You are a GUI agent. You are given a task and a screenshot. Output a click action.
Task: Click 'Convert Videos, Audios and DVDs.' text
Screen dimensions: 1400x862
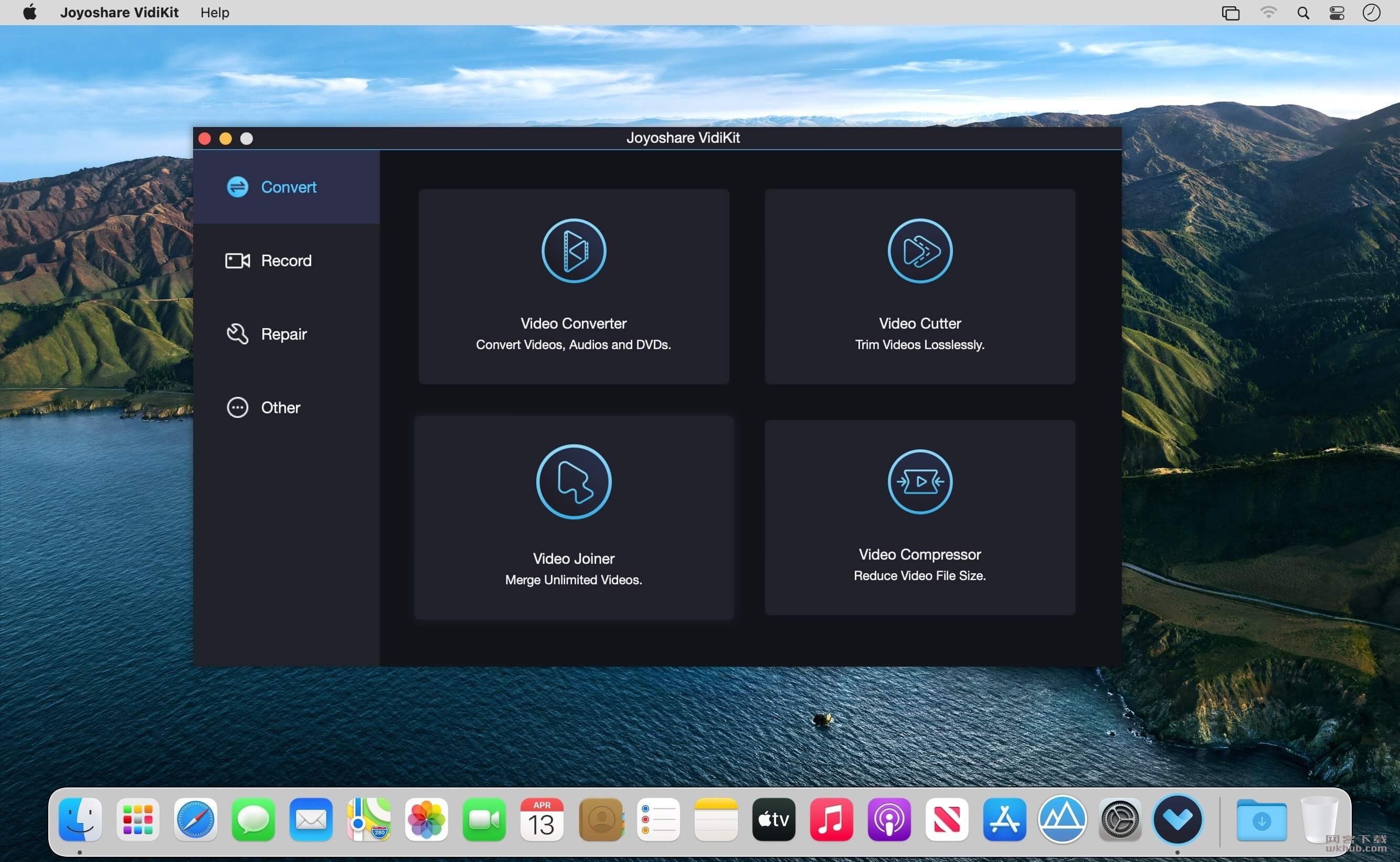pos(573,345)
